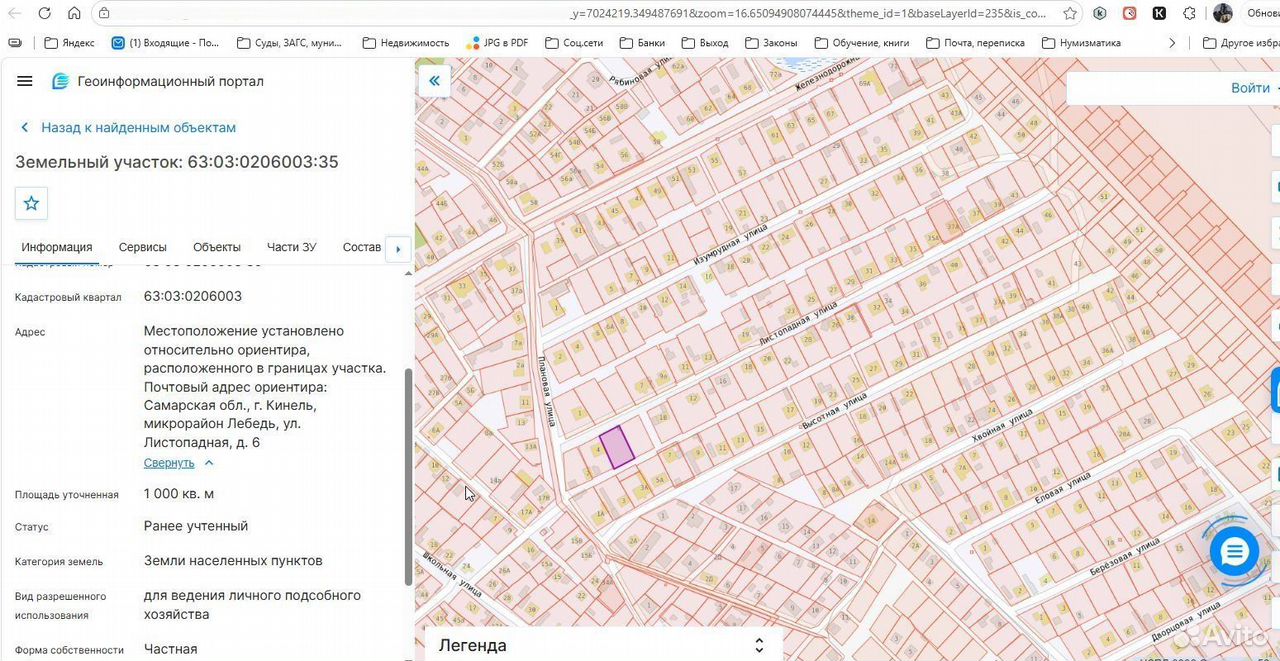Open the Входящие mail bookmark

[x=165, y=43]
